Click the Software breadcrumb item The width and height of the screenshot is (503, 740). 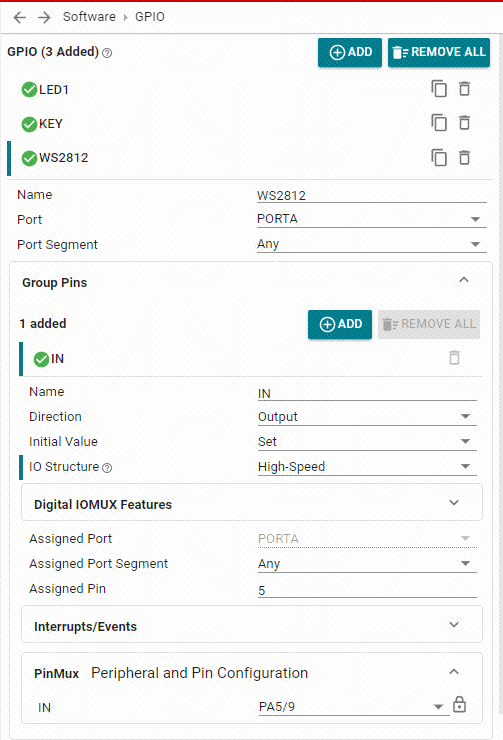[89, 17]
